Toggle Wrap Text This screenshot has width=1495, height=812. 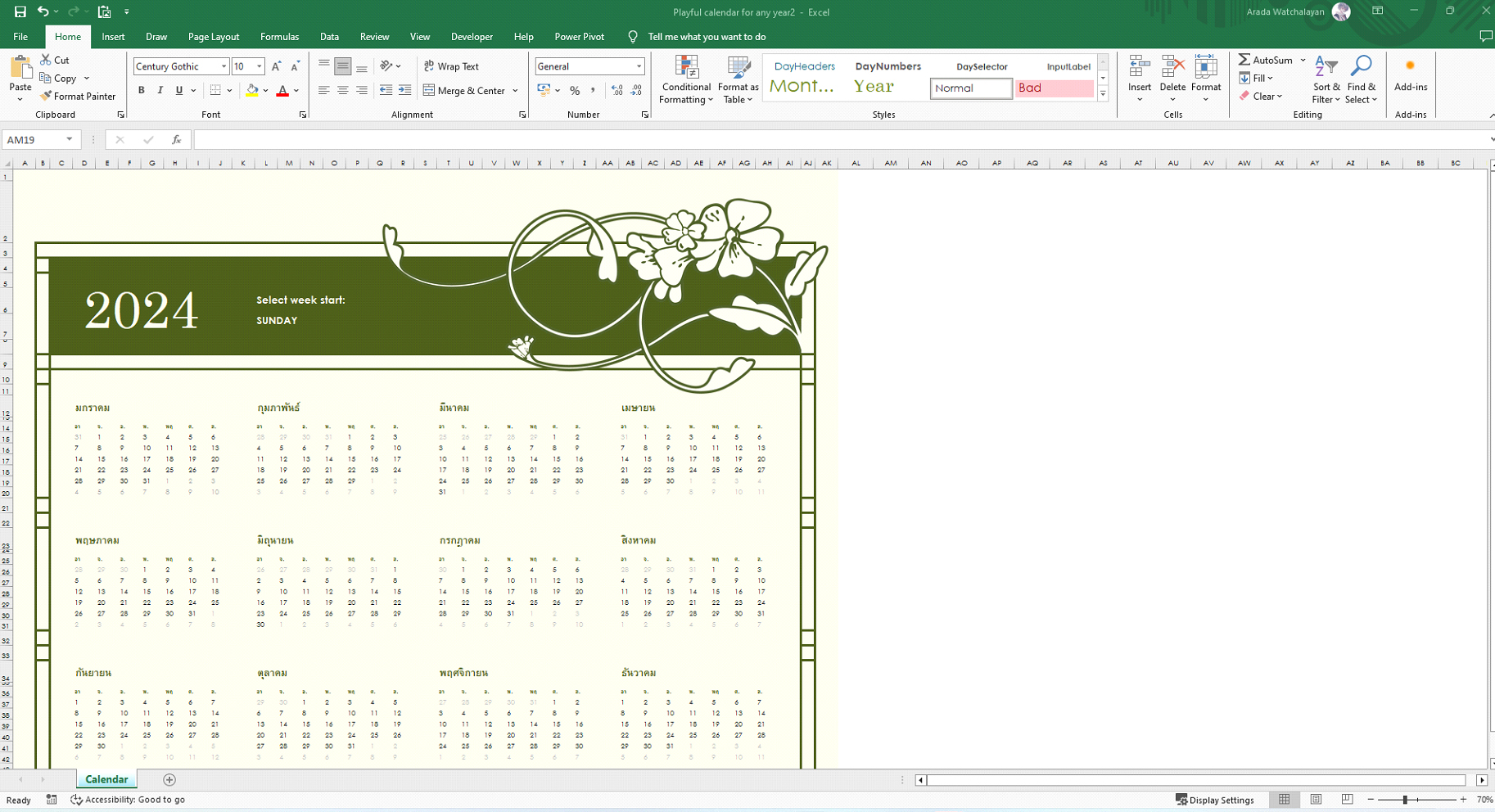(451, 66)
